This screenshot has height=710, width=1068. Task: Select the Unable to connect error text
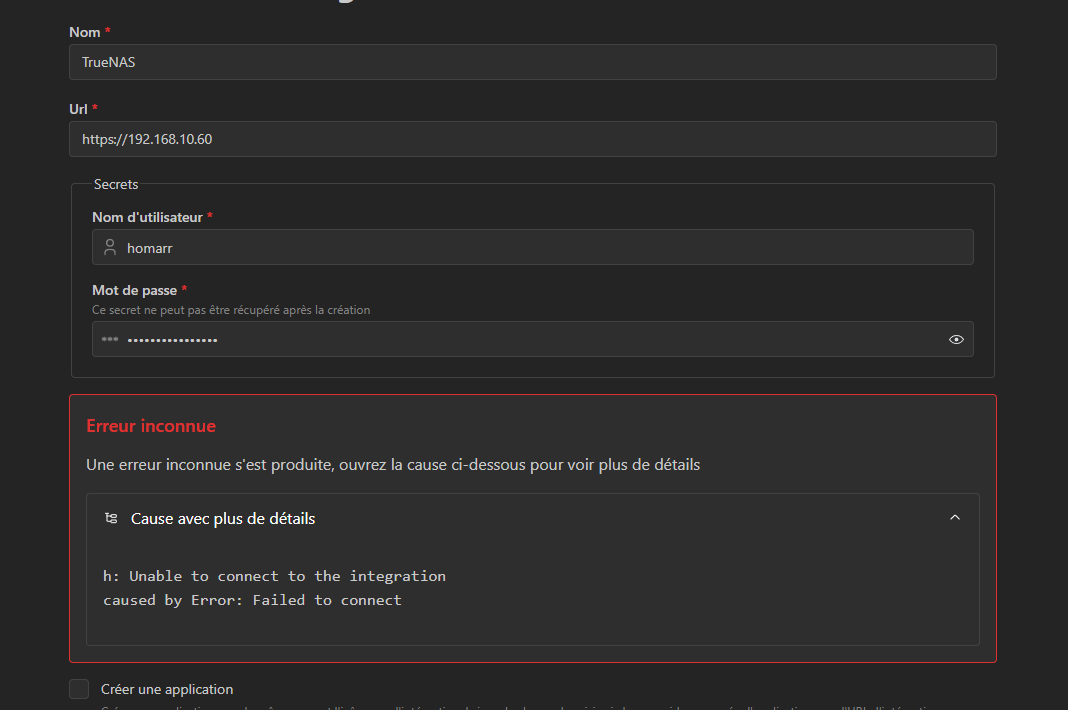point(274,576)
